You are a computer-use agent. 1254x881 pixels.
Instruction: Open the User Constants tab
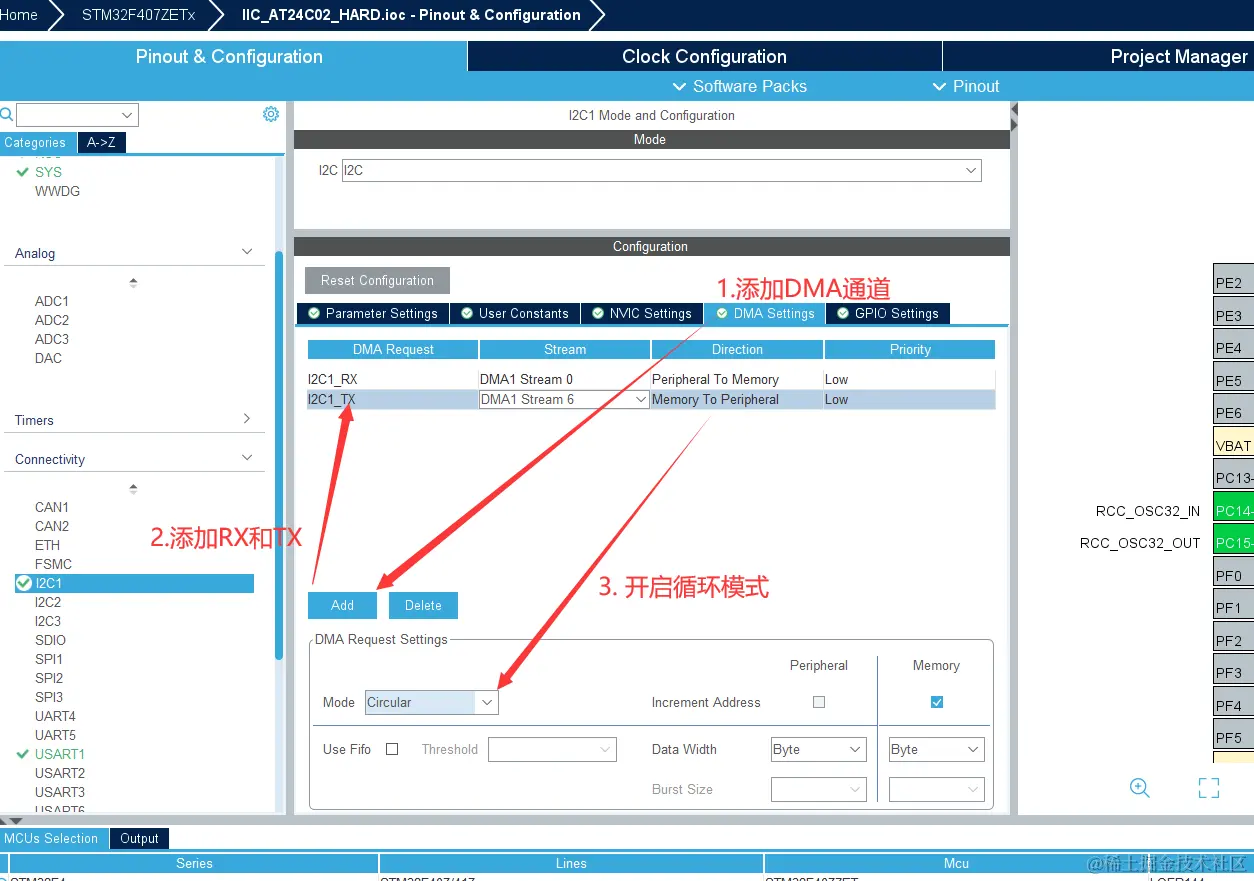coord(514,313)
